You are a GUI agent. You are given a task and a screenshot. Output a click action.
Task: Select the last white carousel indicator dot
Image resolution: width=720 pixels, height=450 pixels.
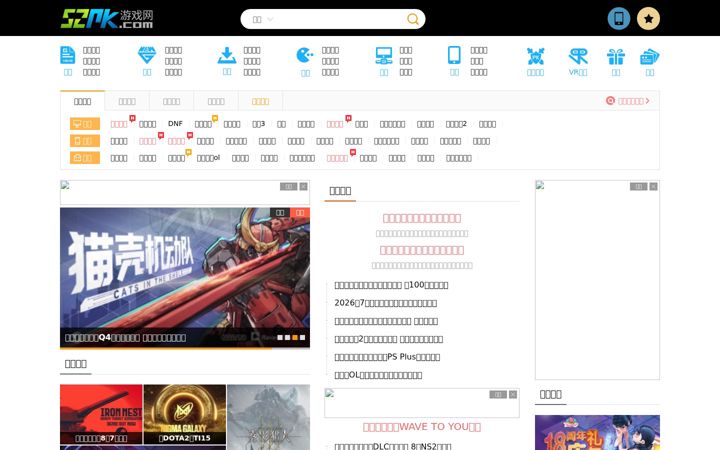pyautogui.click(x=302, y=338)
